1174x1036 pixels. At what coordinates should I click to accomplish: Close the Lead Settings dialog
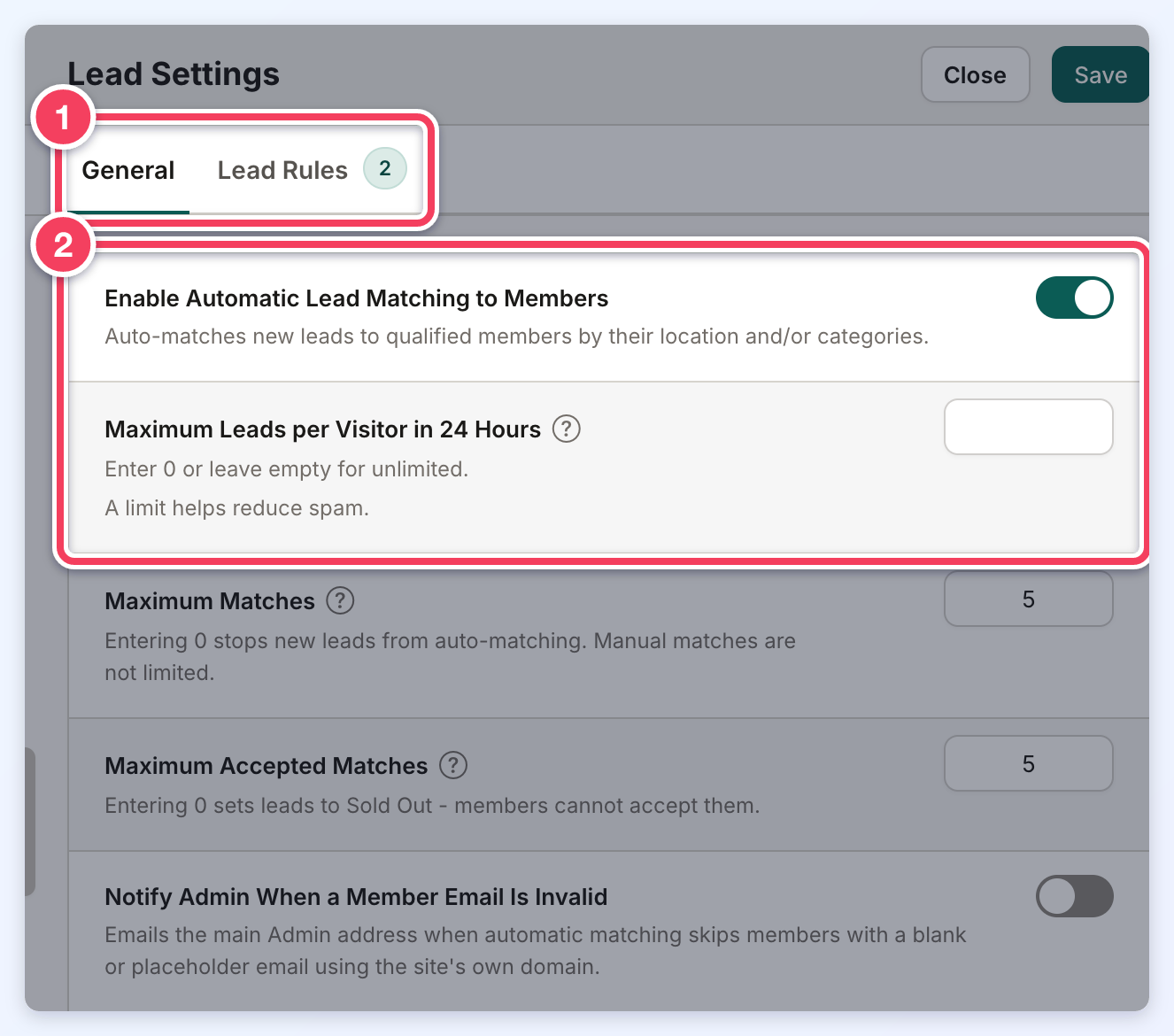[x=976, y=74]
